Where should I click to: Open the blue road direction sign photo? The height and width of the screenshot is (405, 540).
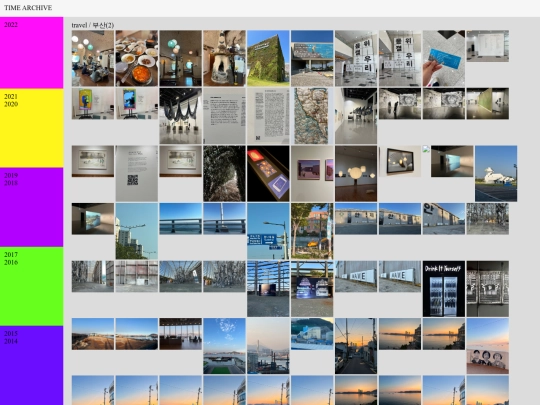click(268, 231)
